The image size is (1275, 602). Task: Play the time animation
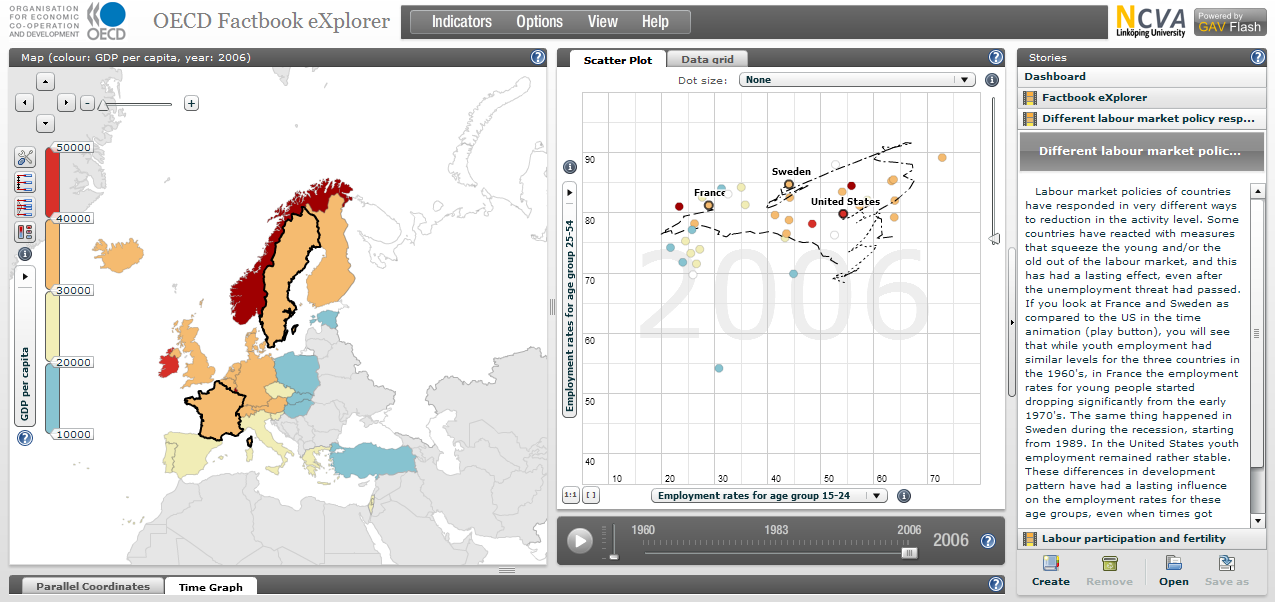[580, 541]
